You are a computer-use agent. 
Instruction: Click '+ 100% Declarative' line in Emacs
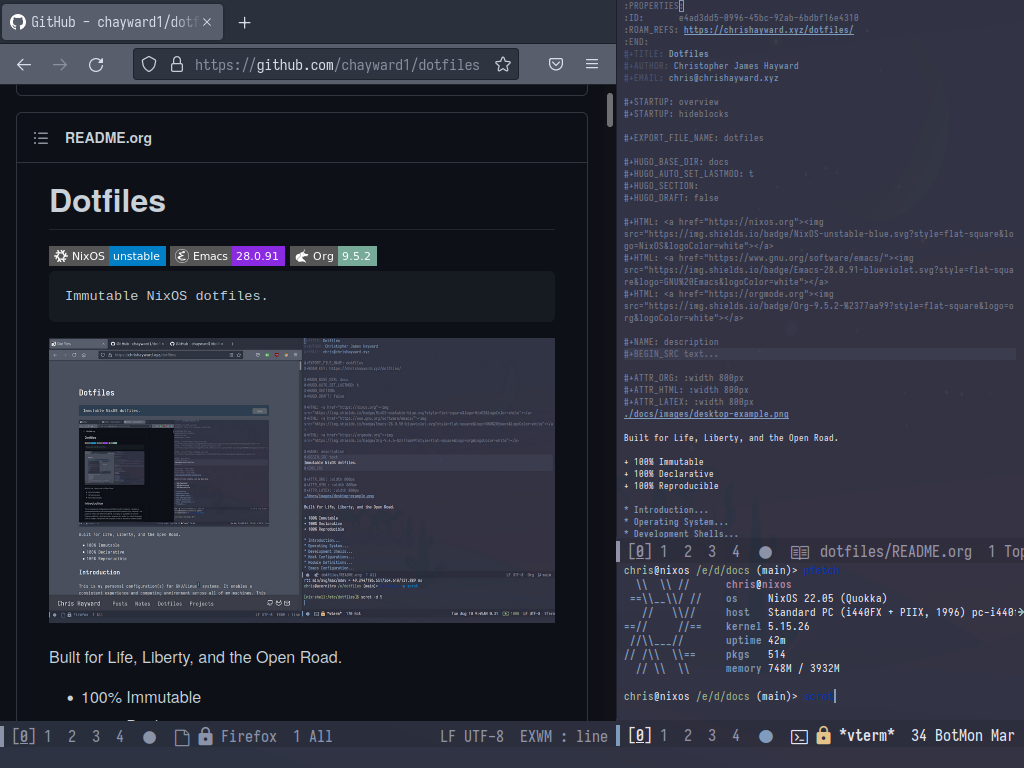point(669,474)
